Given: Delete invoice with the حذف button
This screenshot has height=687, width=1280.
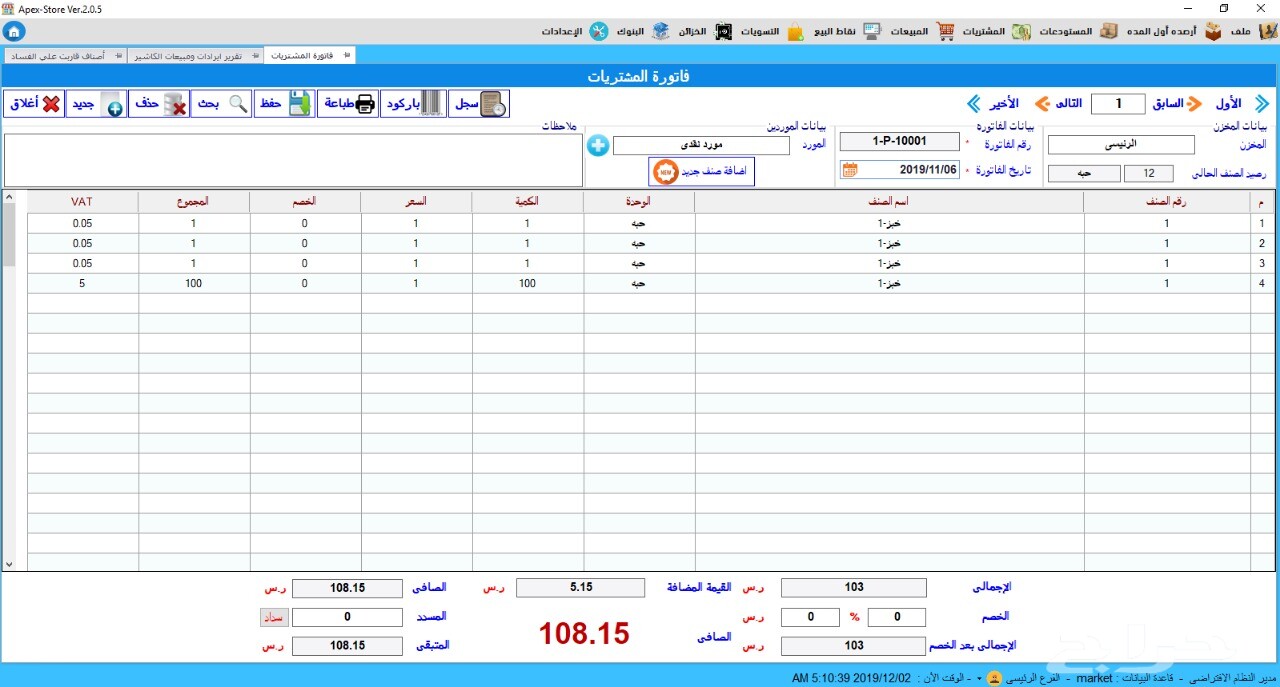Looking at the screenshot, I should pos(159,104).
